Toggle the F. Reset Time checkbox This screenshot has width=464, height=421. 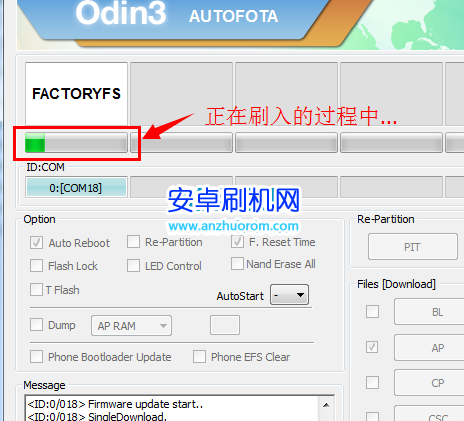coord(237,242)
